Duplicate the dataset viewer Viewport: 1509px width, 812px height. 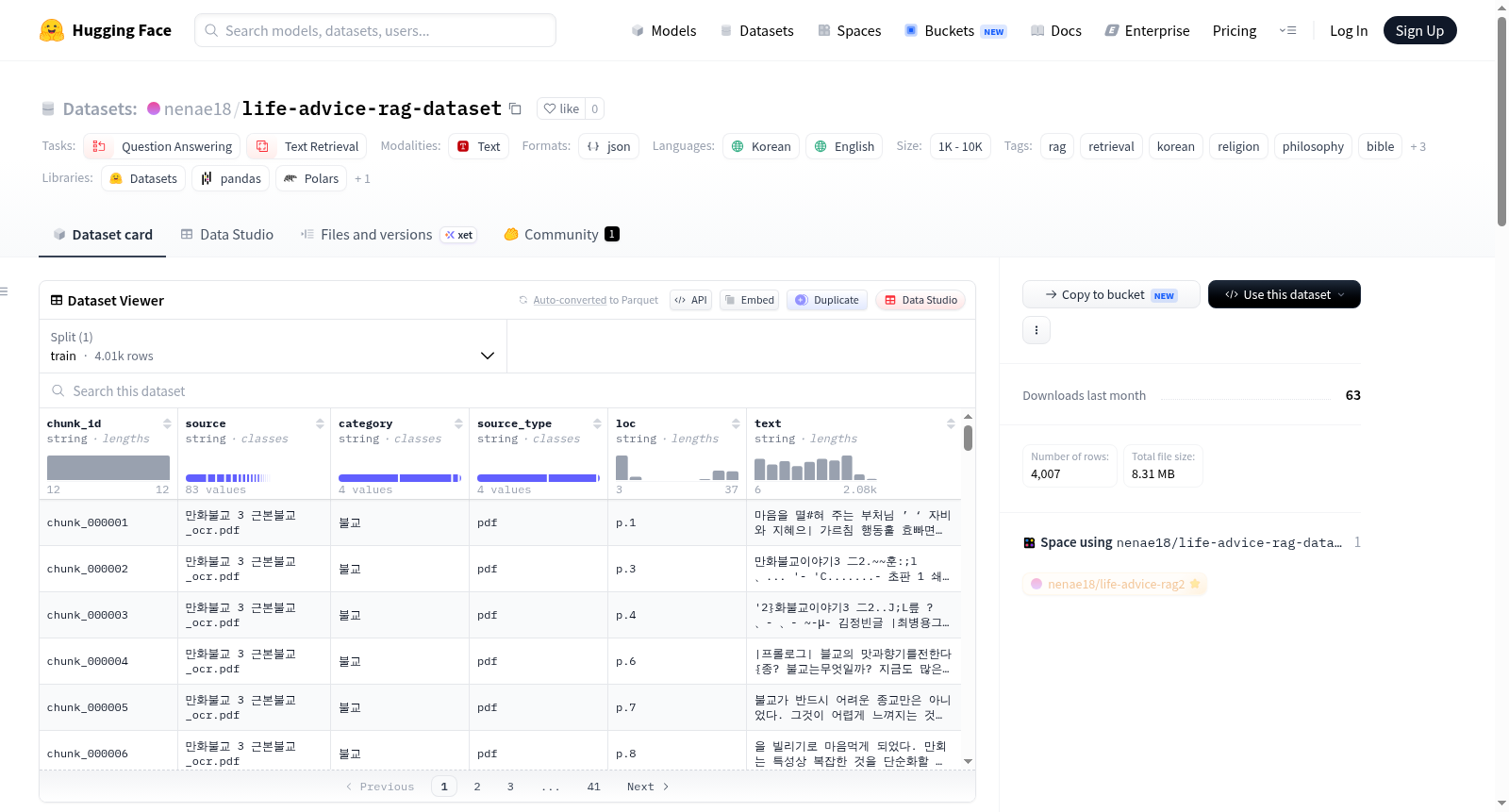coord(827,300)
